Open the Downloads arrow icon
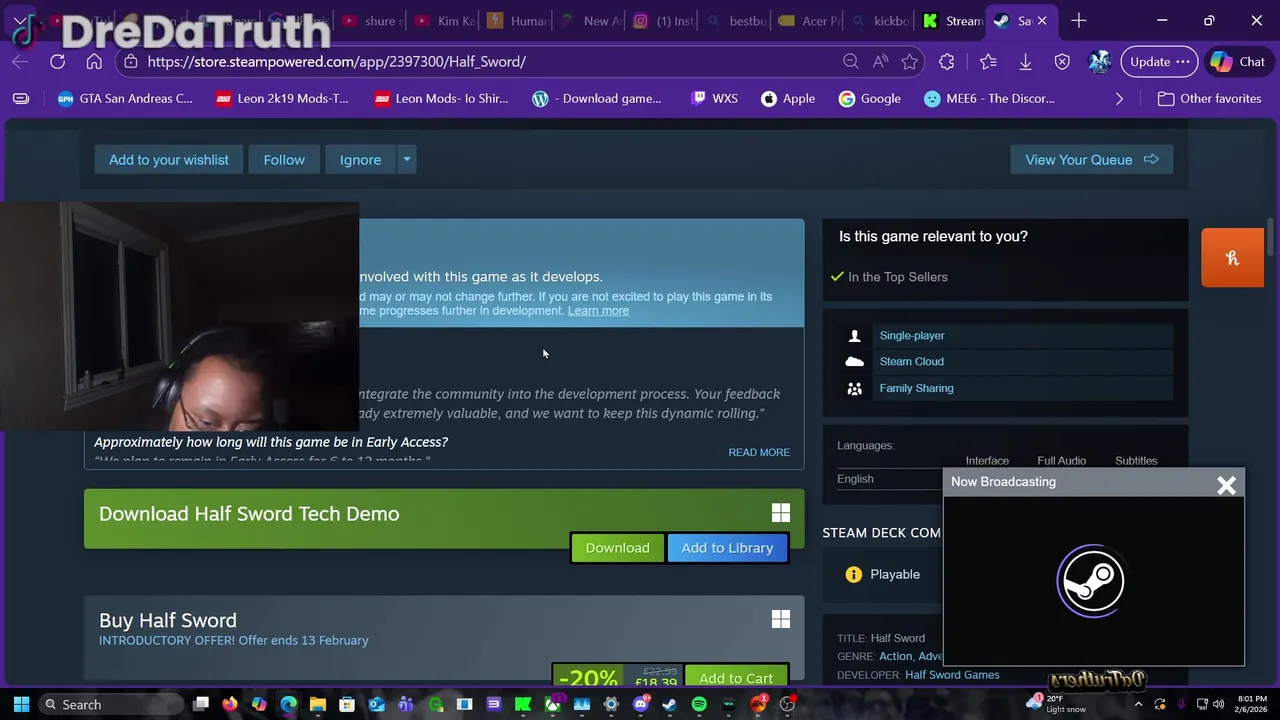 [x=1025, y=62]
